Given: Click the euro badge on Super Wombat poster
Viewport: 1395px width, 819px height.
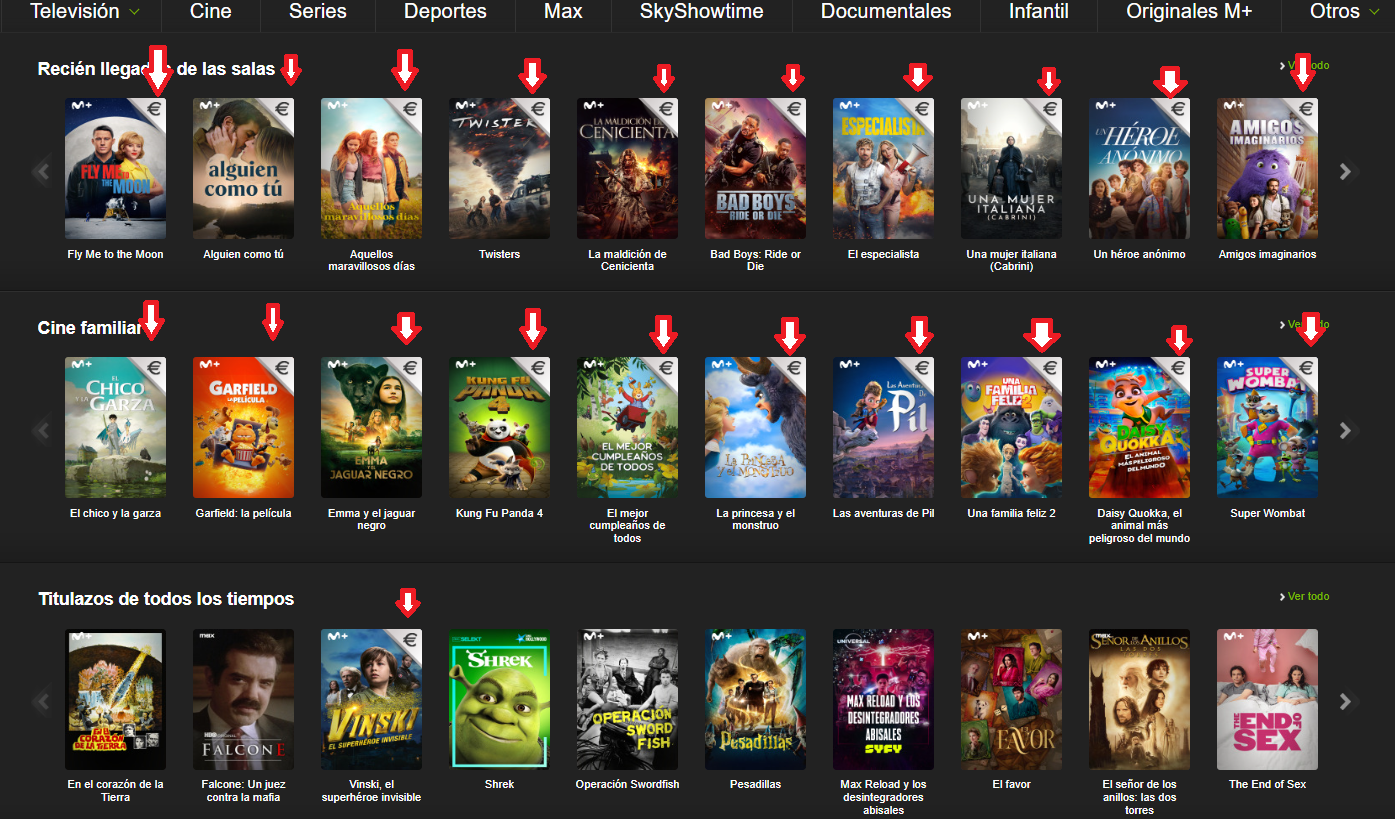Looking at the screenshot, I should pos(1305,369).
